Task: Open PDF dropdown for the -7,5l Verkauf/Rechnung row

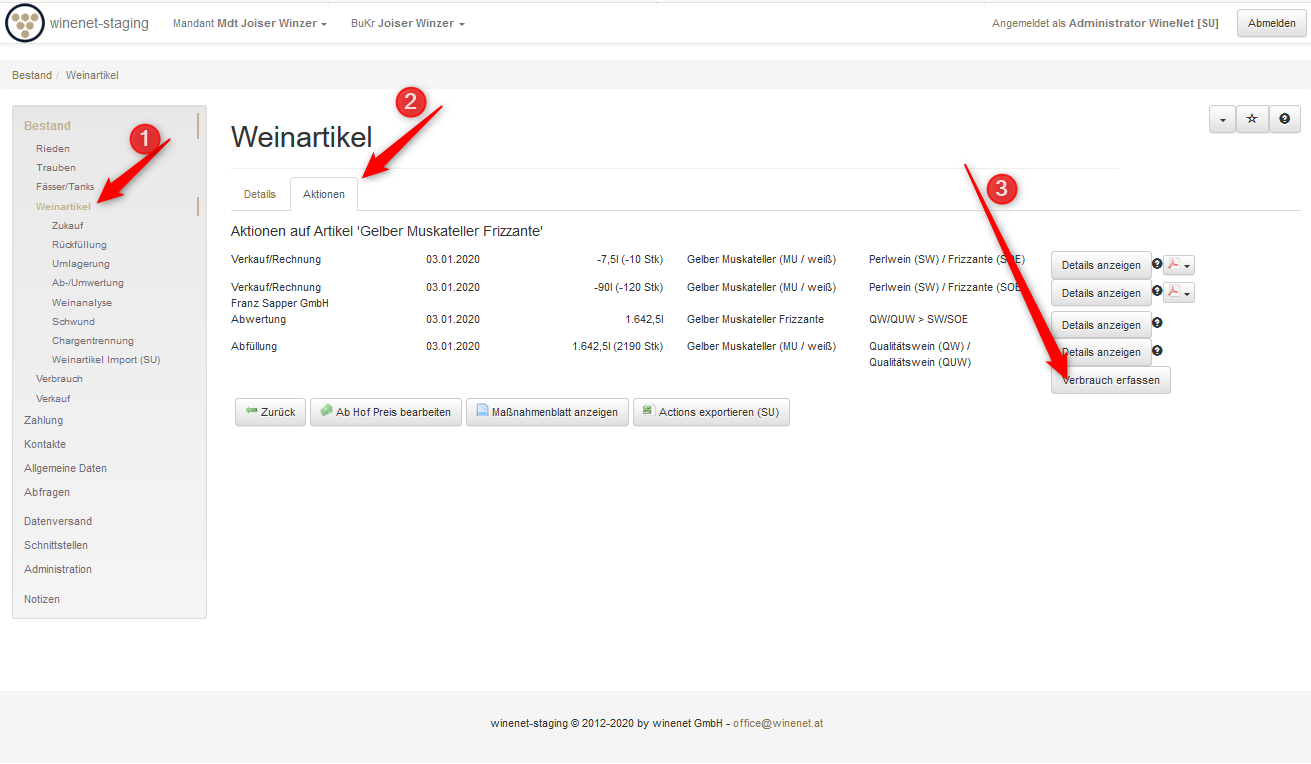Action: pos(1179,265)
